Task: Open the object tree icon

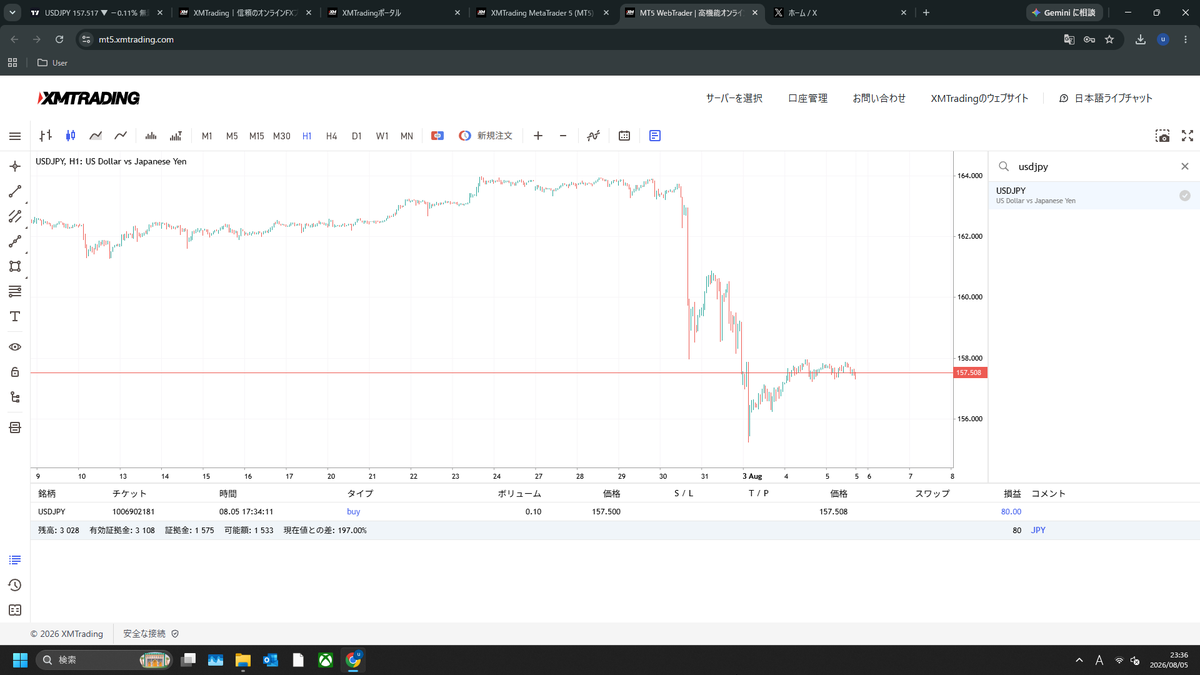Action: 15,397
